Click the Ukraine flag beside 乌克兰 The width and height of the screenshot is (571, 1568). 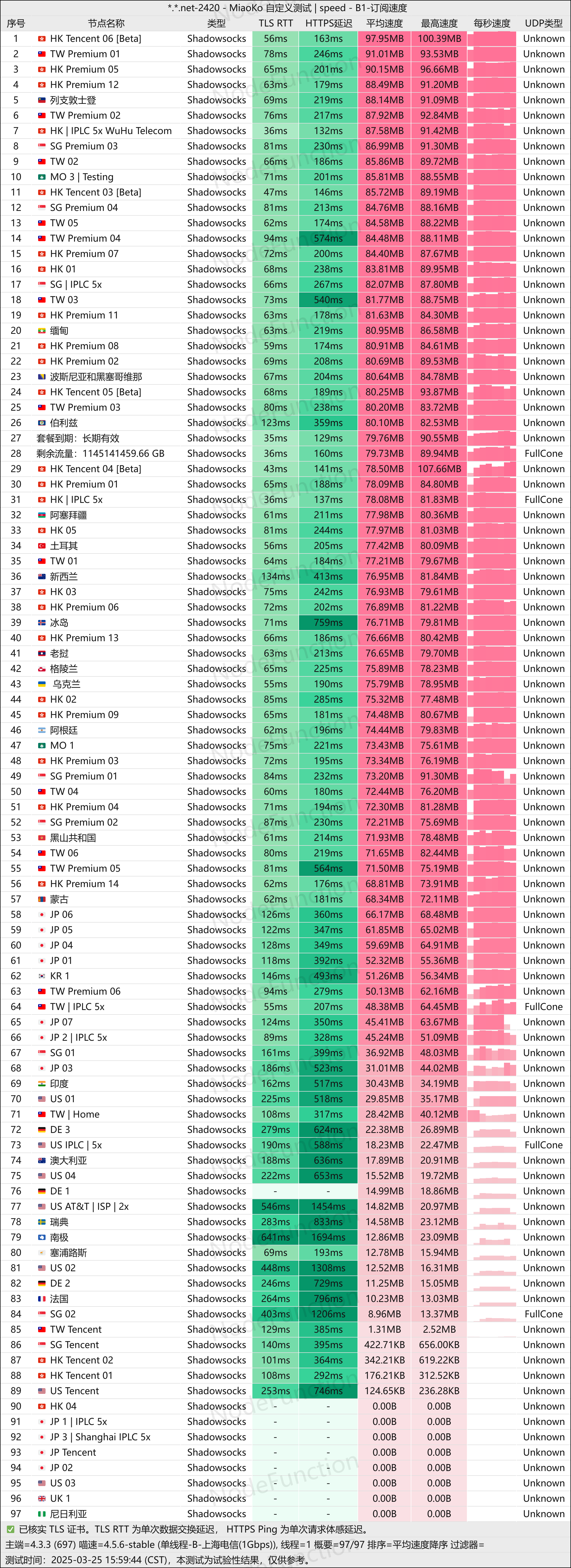coord(42,684)
